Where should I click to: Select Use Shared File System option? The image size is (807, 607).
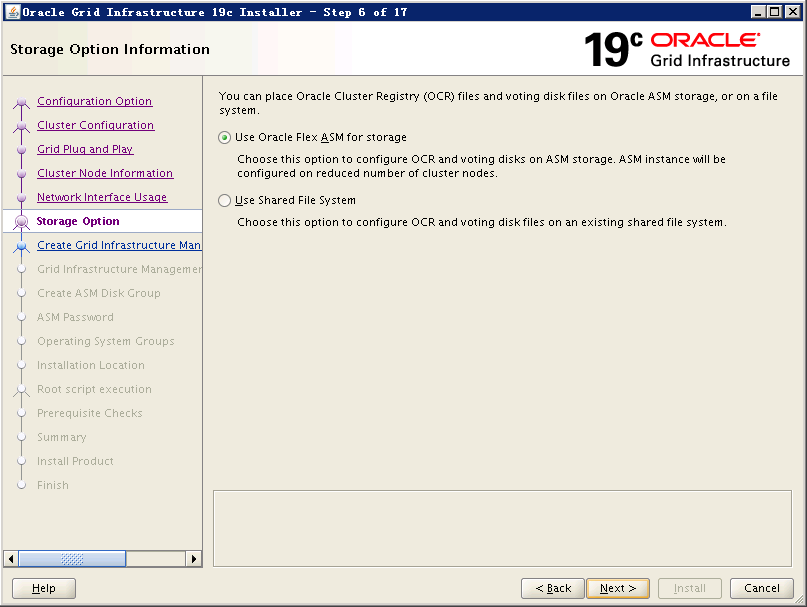[x=224, y=200]
